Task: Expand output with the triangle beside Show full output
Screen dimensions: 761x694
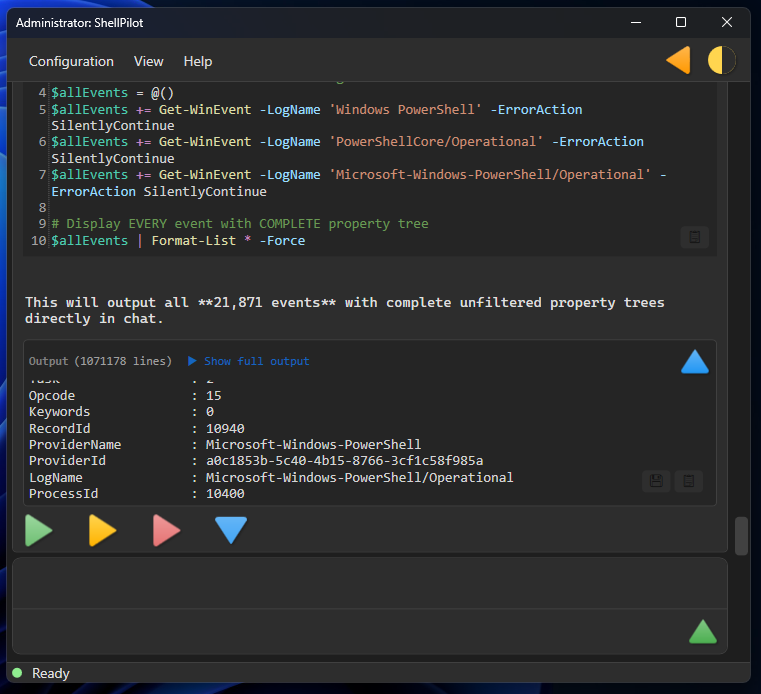Action: [x=192, y=361]
